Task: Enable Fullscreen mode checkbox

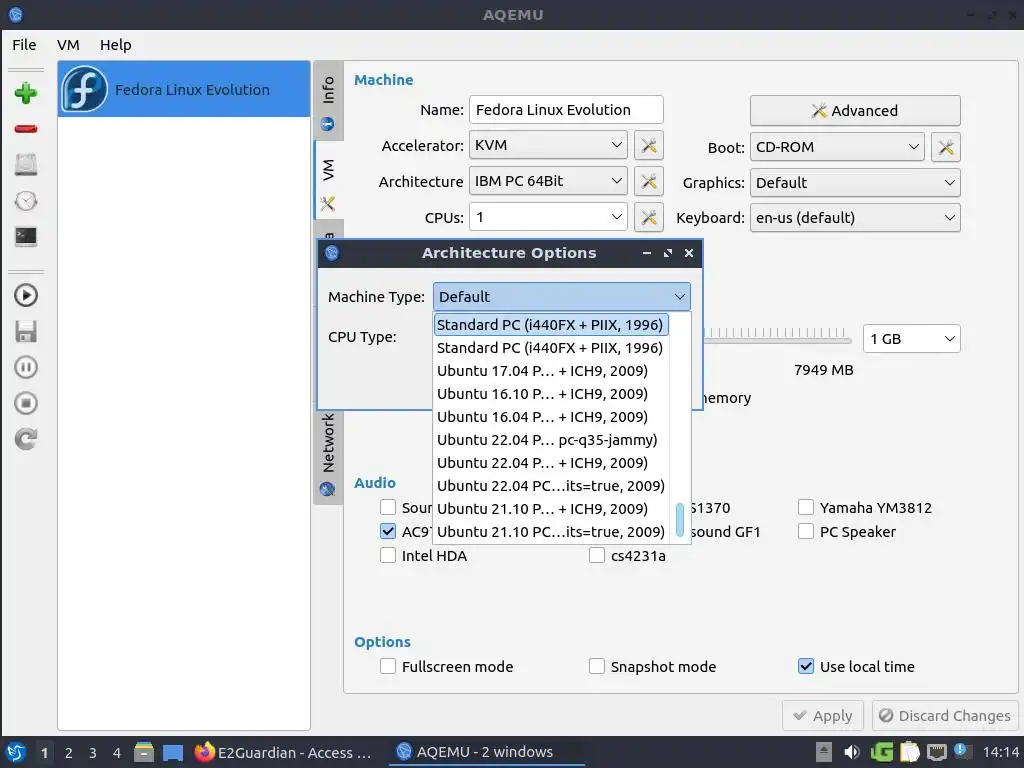Action: coord(388,666)
